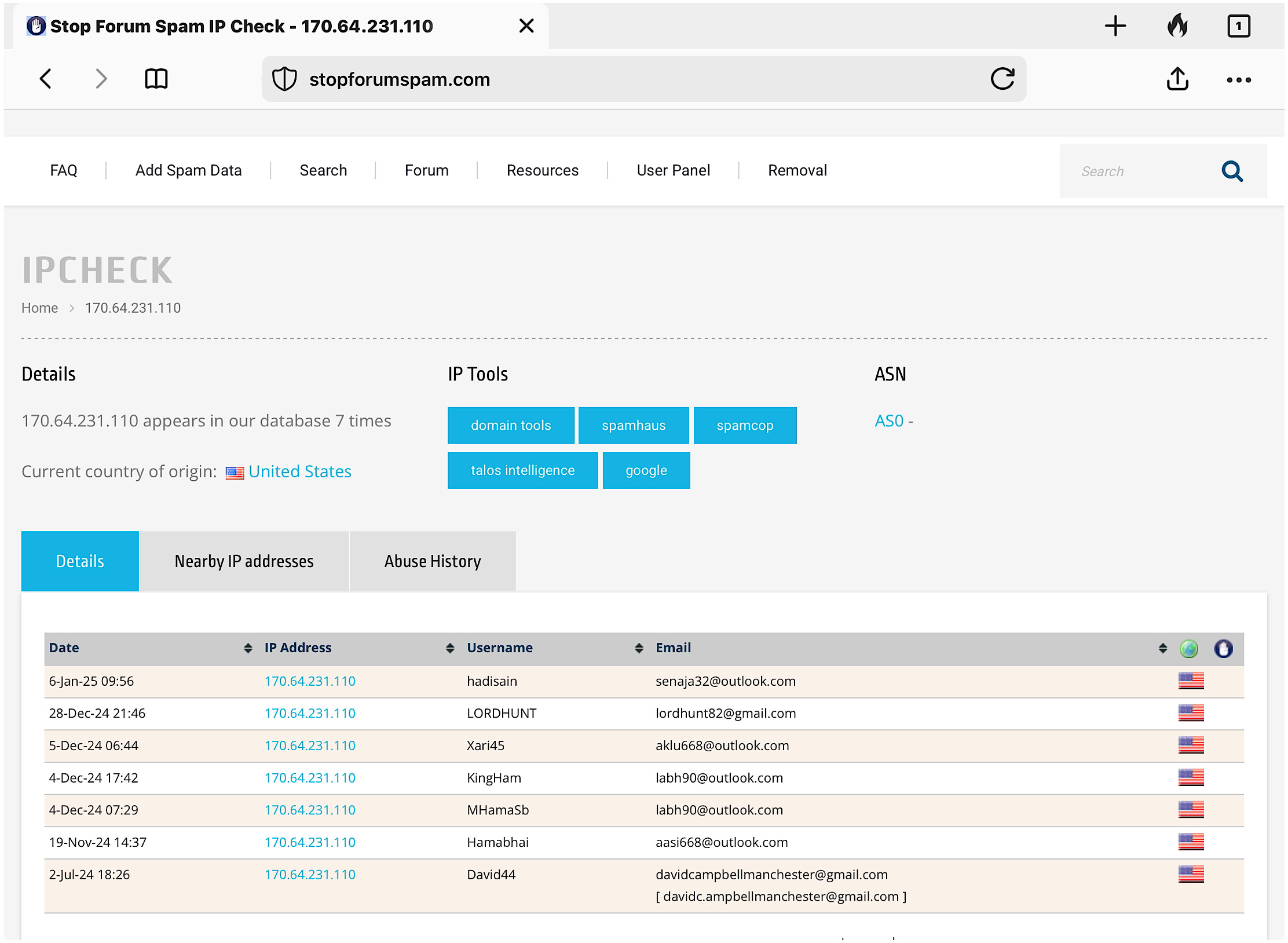The image size is (1288, 943).
Task: Click US flag in KingHam row
Action: 1191,778
